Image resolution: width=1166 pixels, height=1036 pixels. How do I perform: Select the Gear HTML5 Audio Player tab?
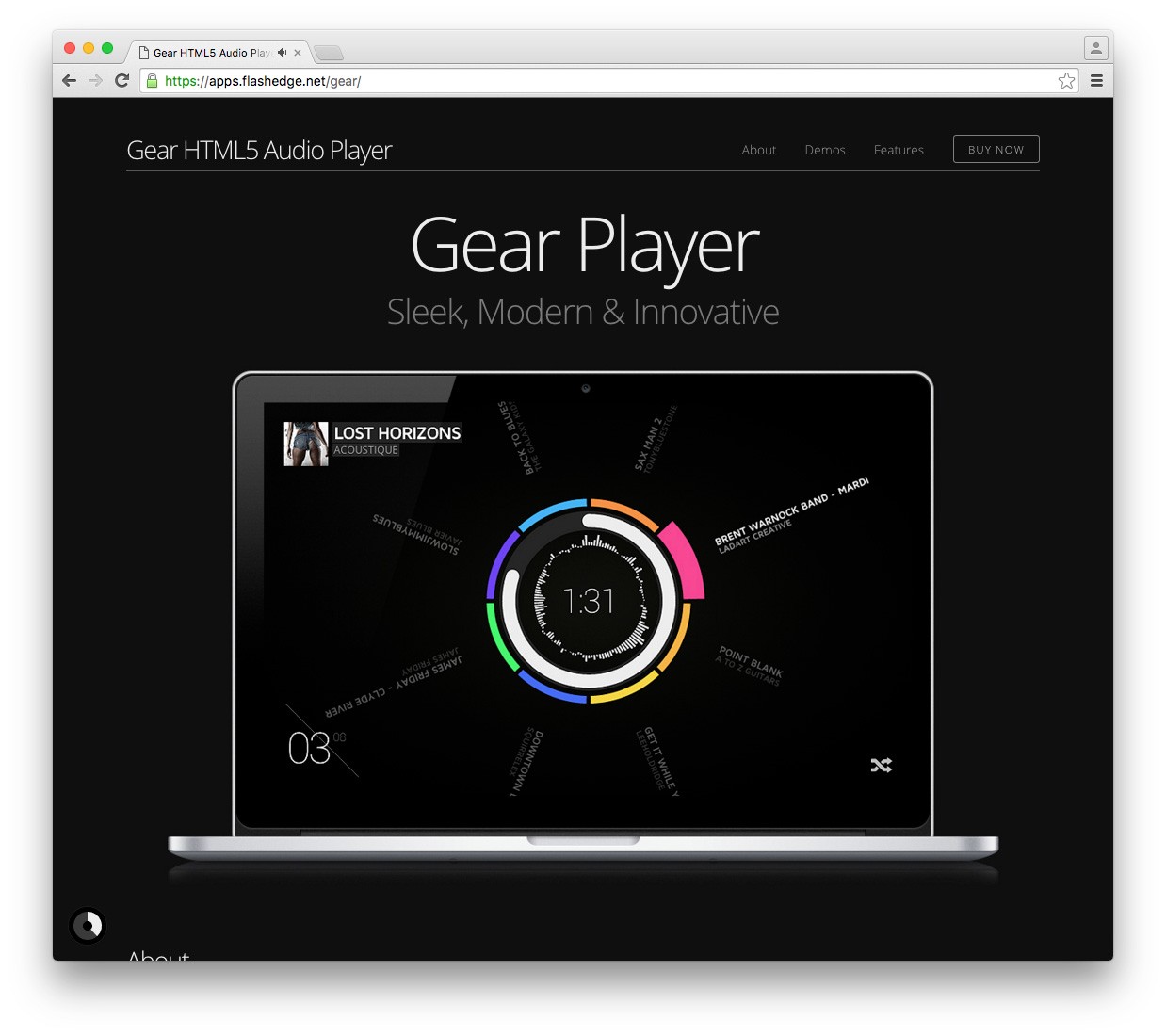(219, 53)
